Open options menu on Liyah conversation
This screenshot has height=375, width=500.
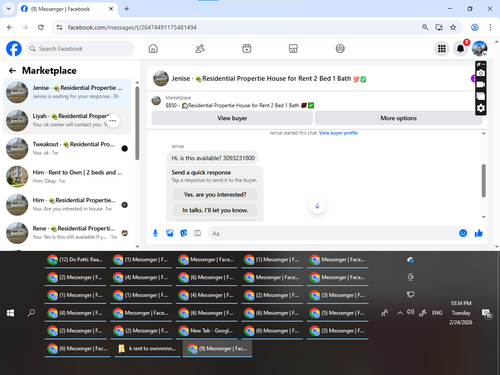[113, 120]
